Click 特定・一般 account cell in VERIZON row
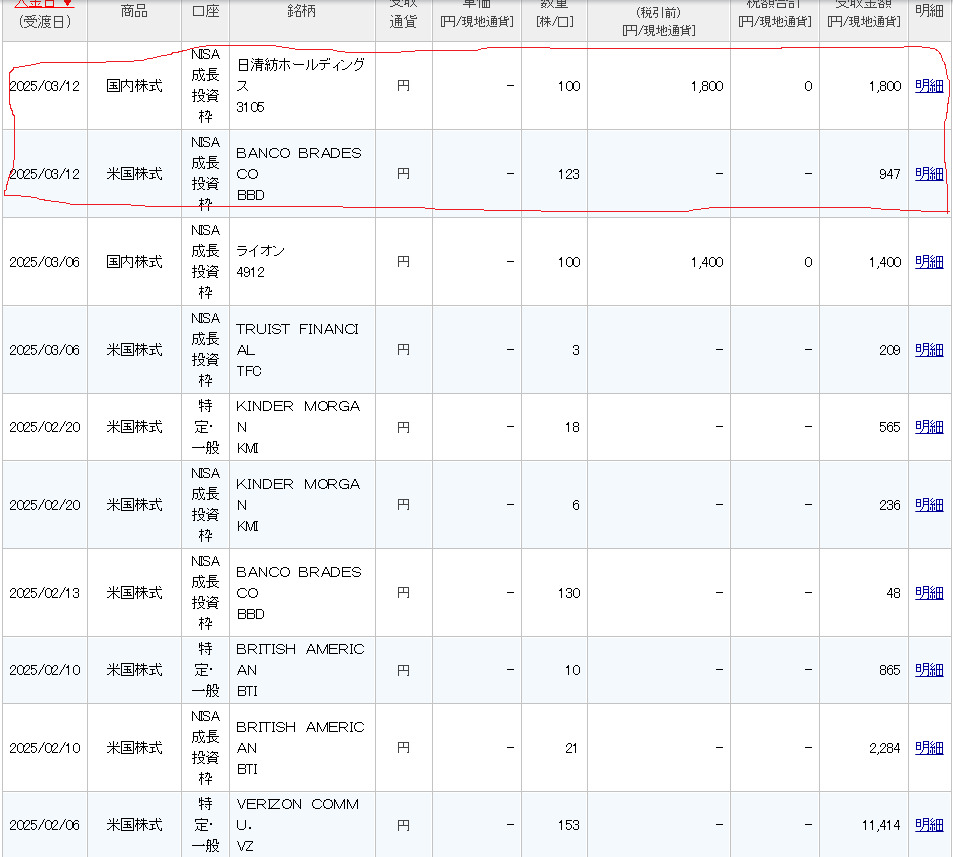The width and height of the screenshot is (953, 857). click(205, 825)
